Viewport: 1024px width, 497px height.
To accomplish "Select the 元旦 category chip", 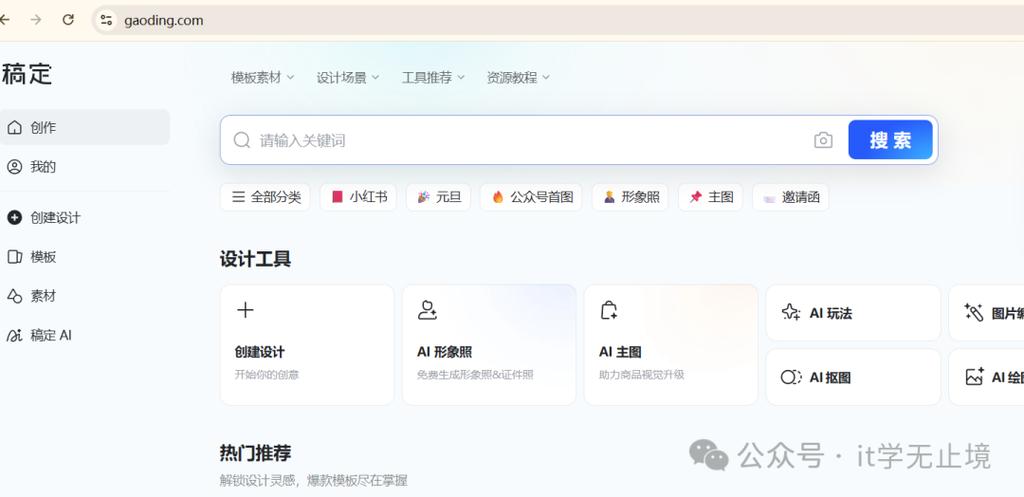I will point(438,197).
